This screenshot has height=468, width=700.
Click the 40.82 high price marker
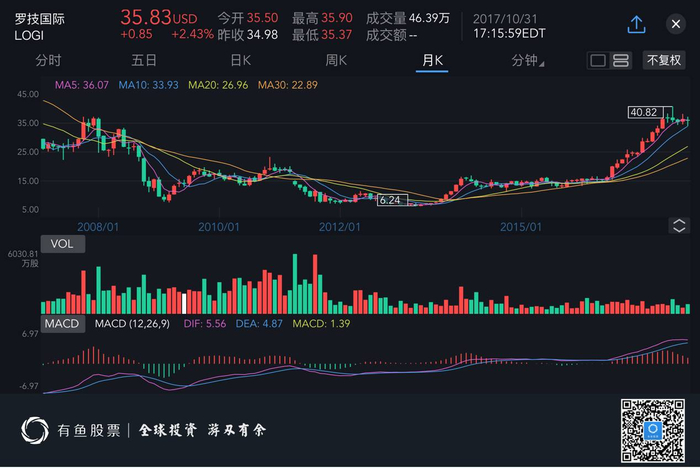pos(646,112)
